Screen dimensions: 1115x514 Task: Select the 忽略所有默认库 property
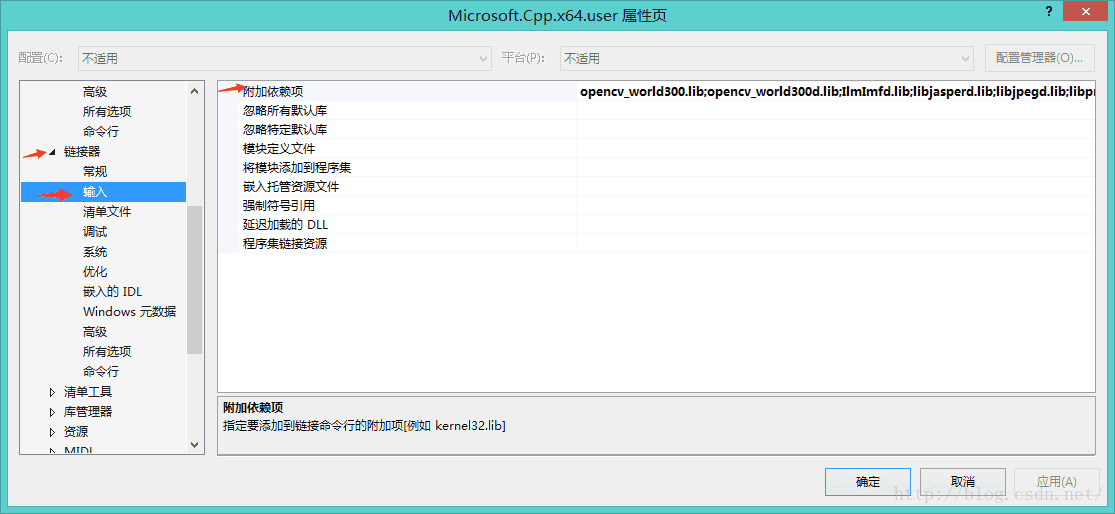tap(285, 110)
